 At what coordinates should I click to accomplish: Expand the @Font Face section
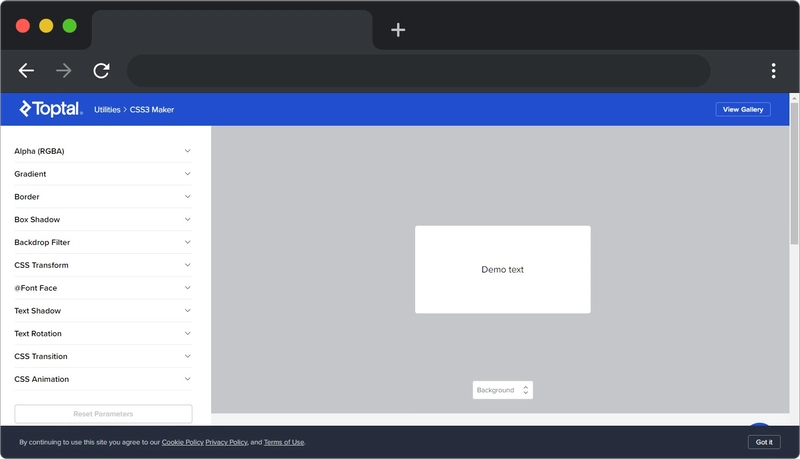(103, 288)
